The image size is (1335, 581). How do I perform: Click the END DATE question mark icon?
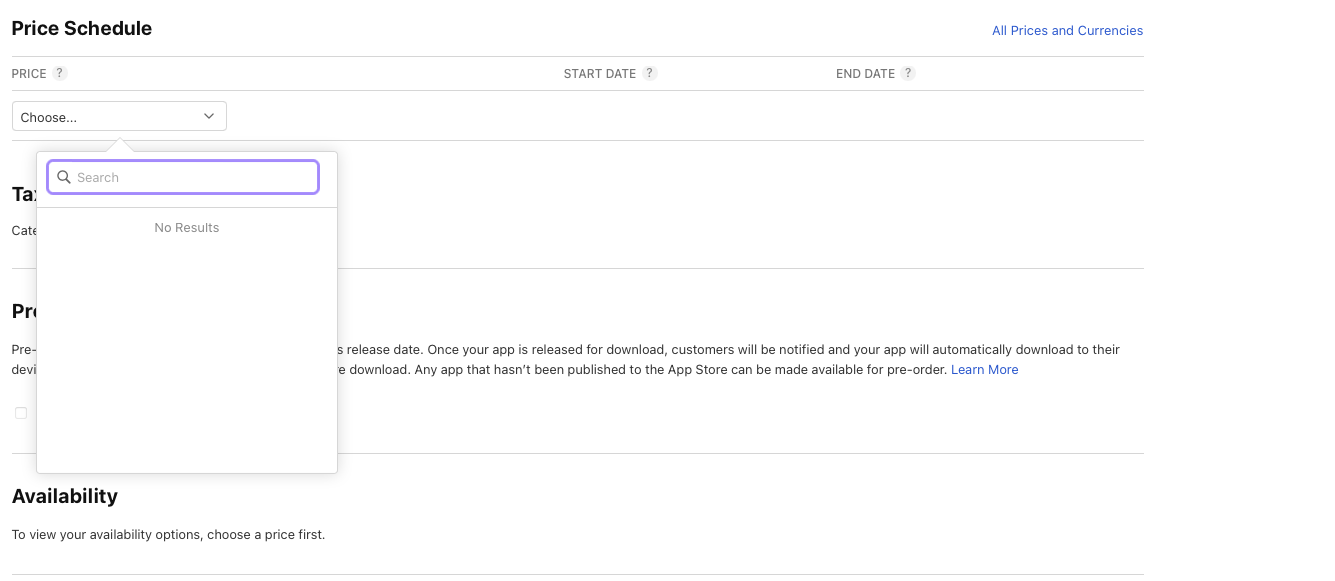click(907, 73)
